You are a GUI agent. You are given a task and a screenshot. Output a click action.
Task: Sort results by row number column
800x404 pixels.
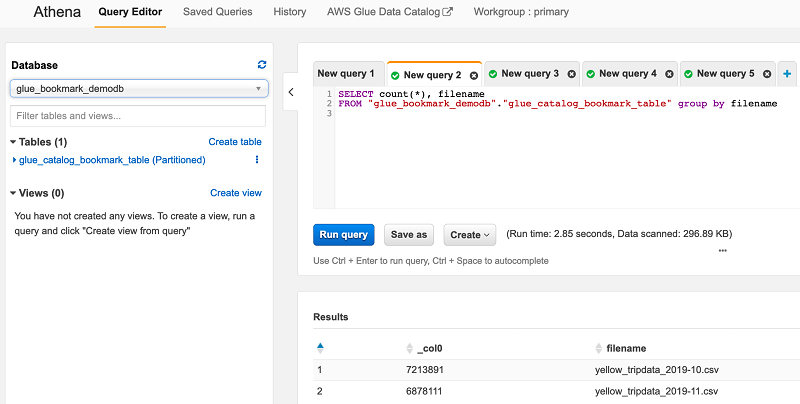click(320, 347)
